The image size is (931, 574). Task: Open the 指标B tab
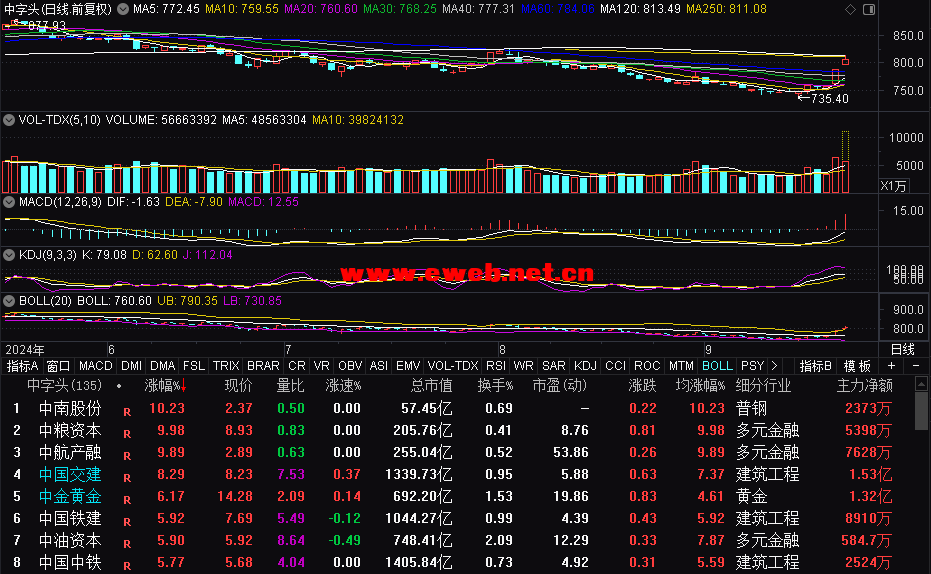[x=815, y=366]
